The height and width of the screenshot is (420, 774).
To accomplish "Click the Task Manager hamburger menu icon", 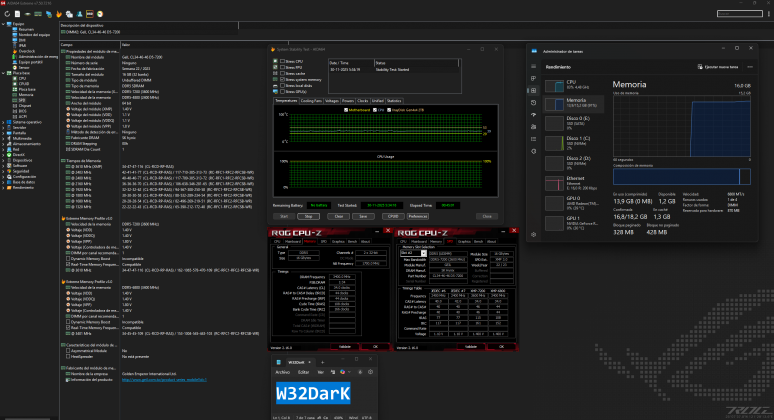I will [532, 64].
